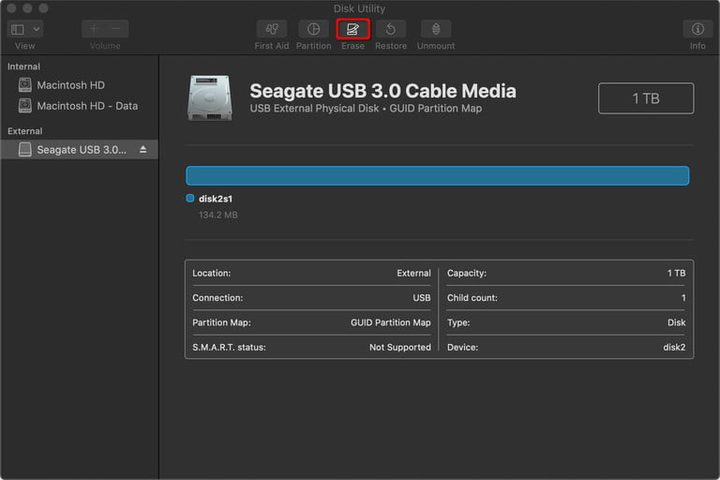The width and height of the screenshot is (720, 480).
Task: Click the S.M.A.R.T. status: field label
Action: coord(229,348)
